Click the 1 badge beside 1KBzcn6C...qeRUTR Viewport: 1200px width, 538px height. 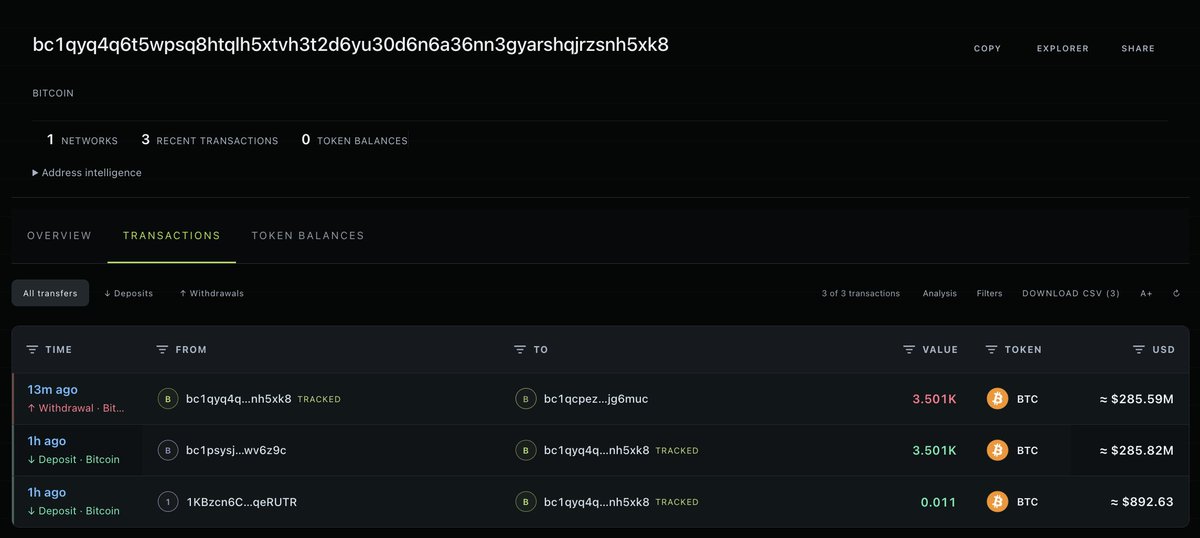[x=168, y=502]
